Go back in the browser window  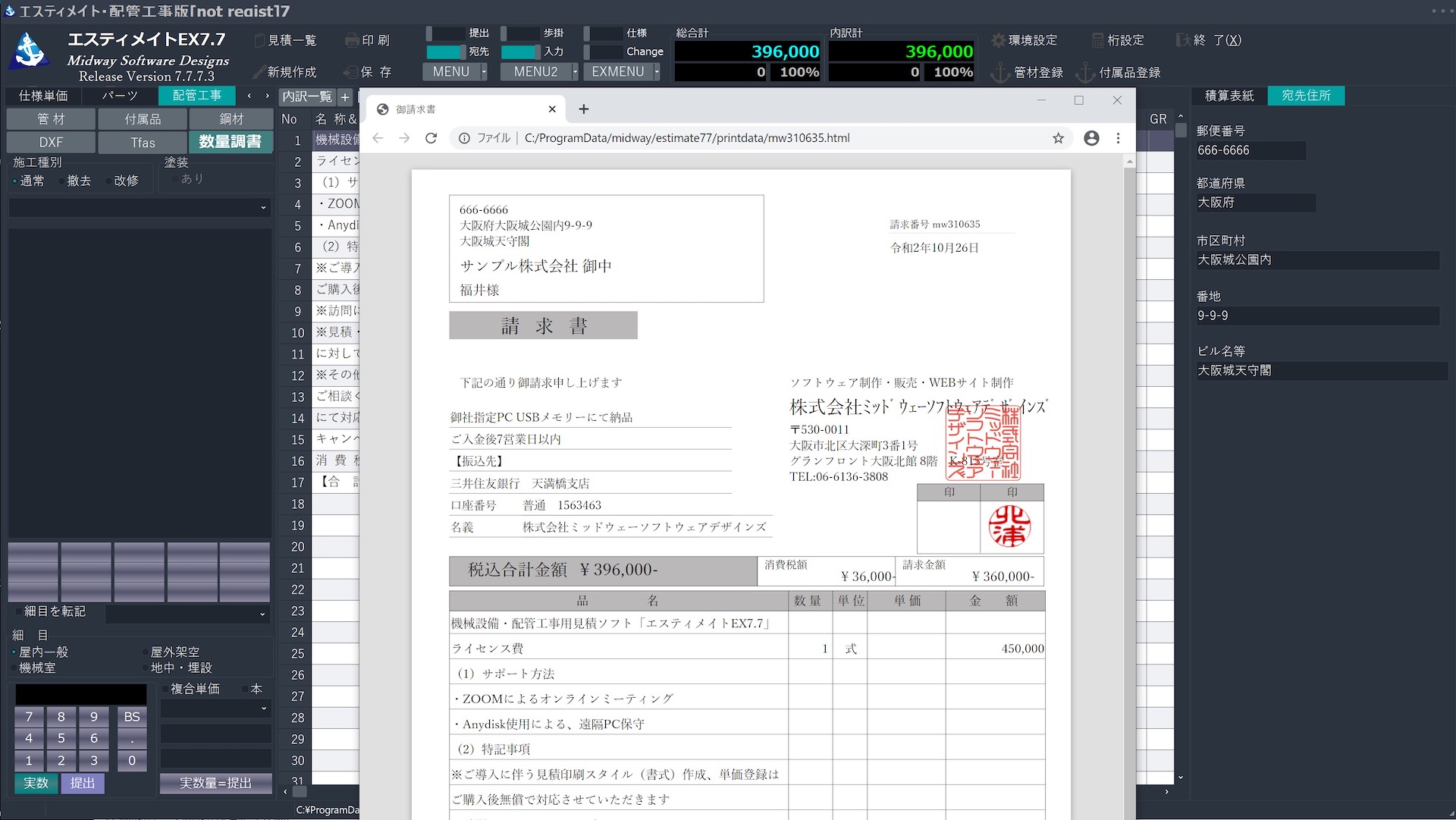coord(378,138)
